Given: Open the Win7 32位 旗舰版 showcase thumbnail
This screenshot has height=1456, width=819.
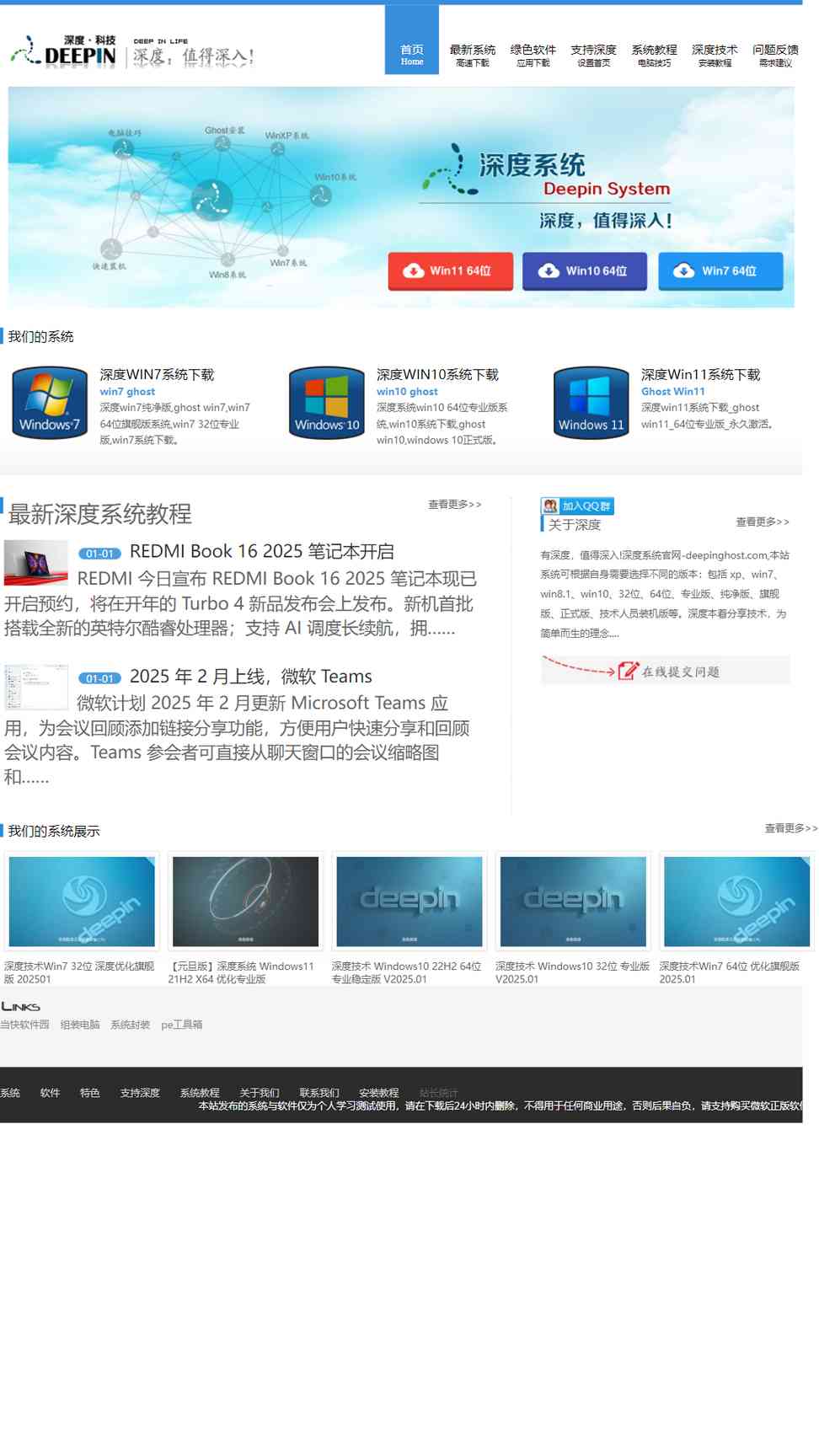Looking at the screenshot, I should 82,902.
